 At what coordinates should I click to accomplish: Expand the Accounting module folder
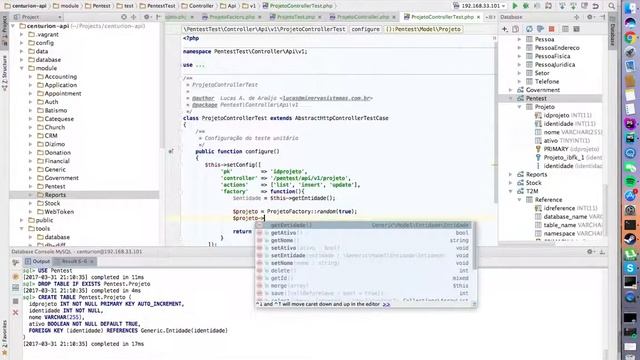[x=31, y=77]
